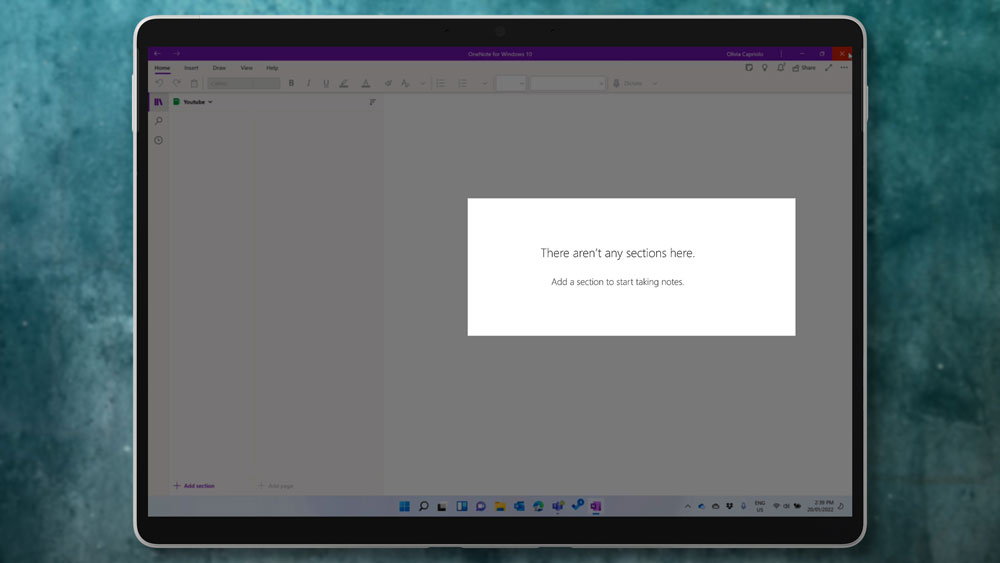Toggle underline formatting
This screenshot has height=563, width=1000.
(325, 84)
